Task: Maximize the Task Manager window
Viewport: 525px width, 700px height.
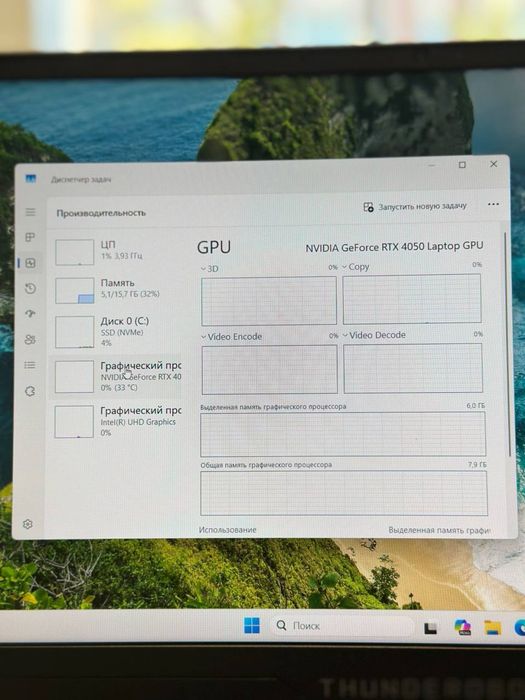Action: (462, 165)
